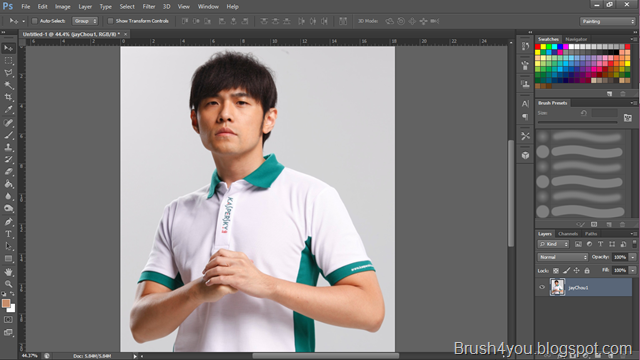This screenshot has width=640, height=360.
Task: Open the Normal blend mode dropdown
Action: [x=562, y=257]
